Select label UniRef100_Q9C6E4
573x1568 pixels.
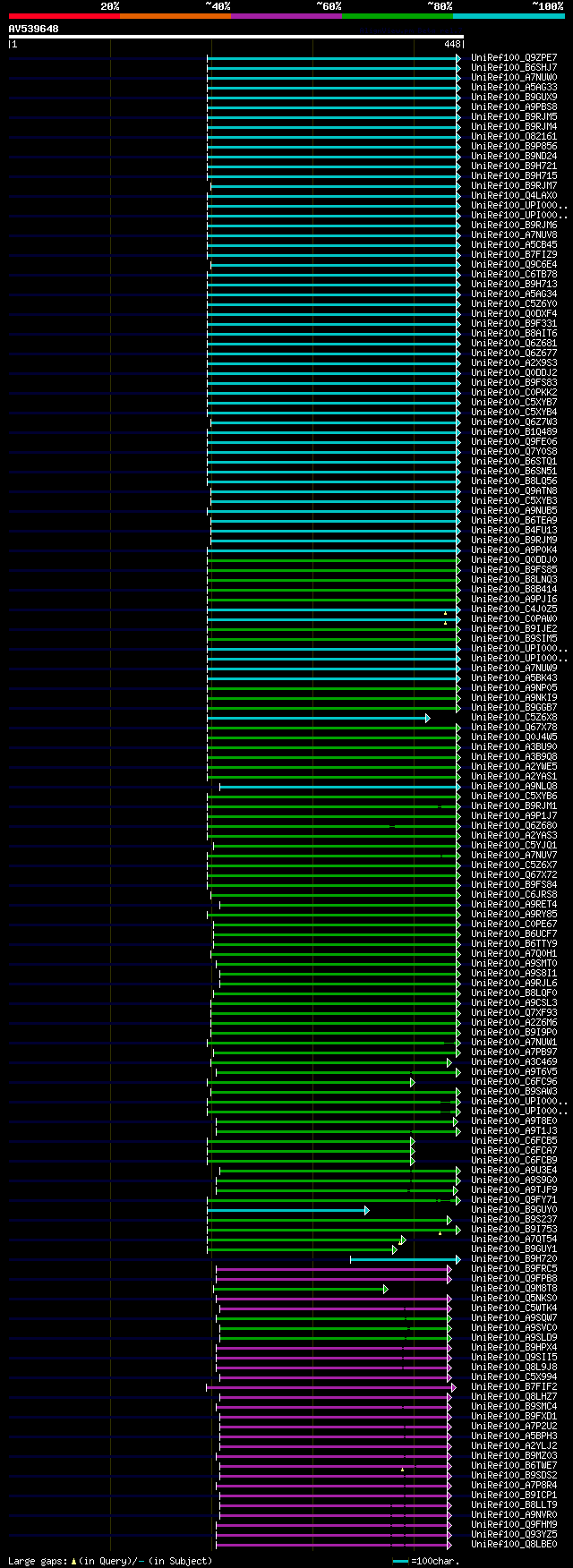click(x=514, y=264)
